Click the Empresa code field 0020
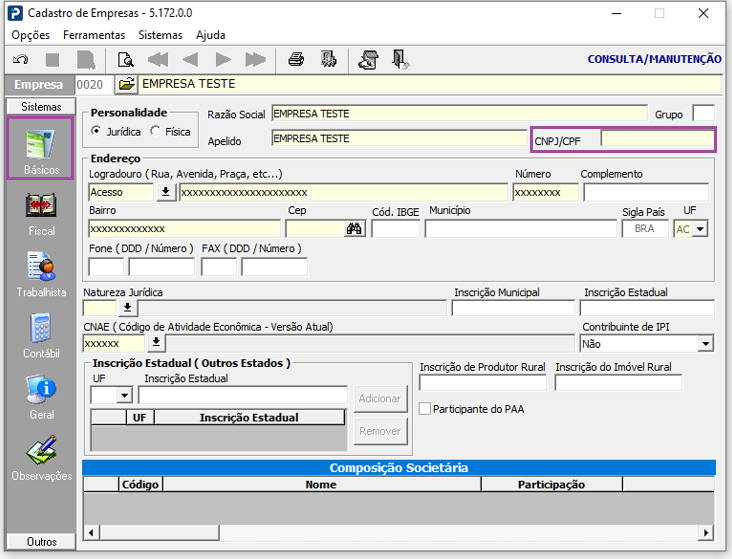The image size is (732, 559). pos(94,85)
